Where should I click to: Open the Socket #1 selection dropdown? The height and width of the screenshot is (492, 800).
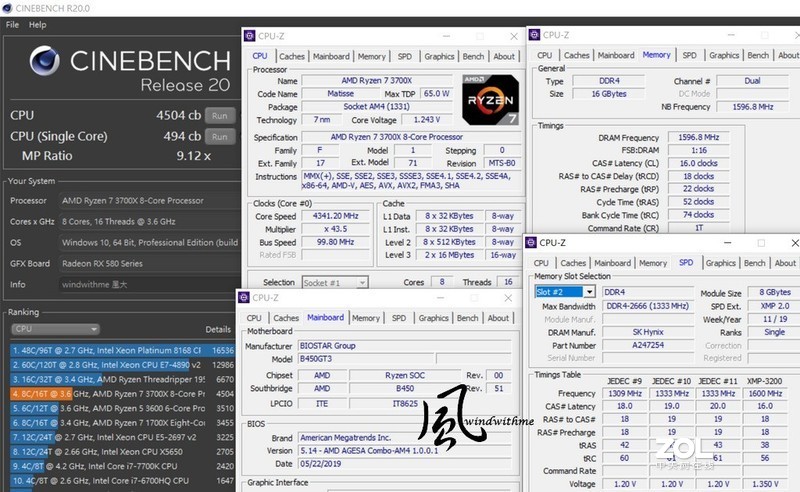[335, 282]
